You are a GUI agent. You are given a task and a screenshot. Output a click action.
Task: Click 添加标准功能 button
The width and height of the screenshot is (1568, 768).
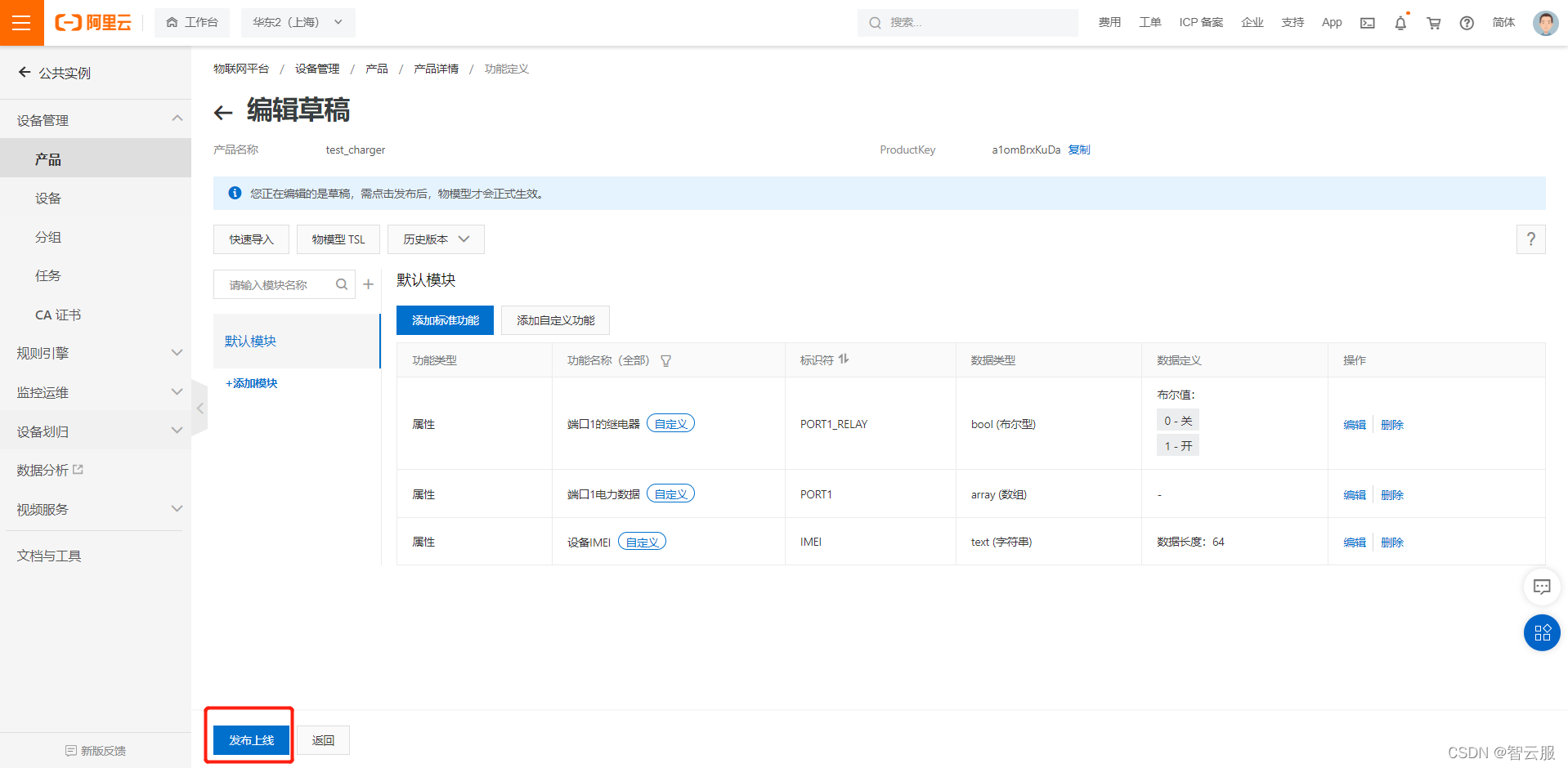coord(446,320)
